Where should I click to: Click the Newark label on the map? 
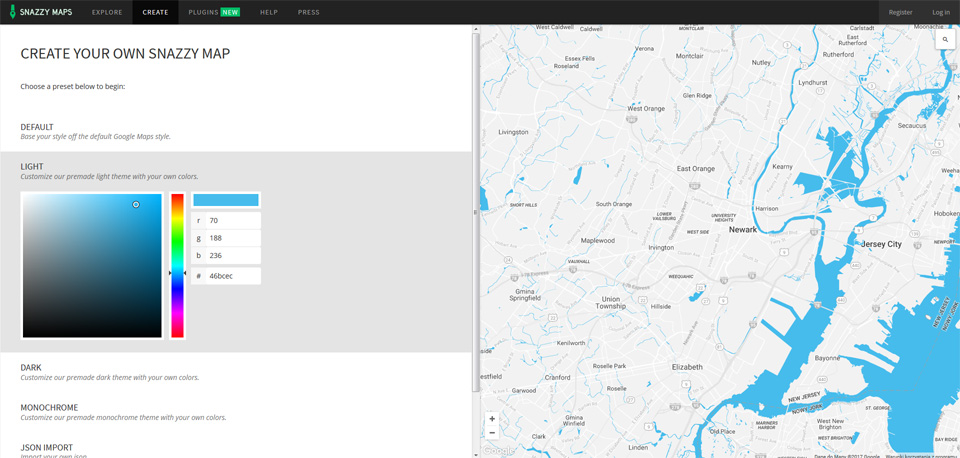[743, 230]
